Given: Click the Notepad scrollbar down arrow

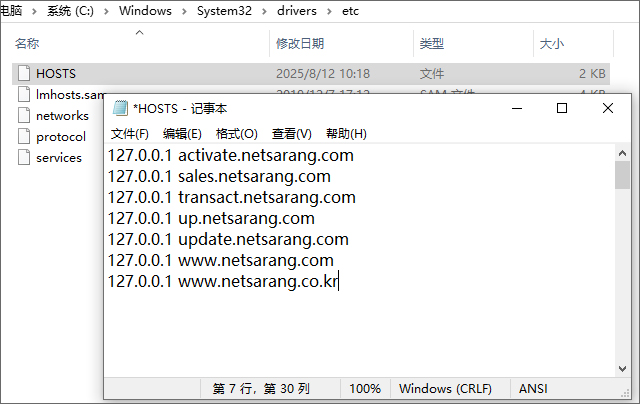Looking at the screenshot, I should [x=622, y=369].
